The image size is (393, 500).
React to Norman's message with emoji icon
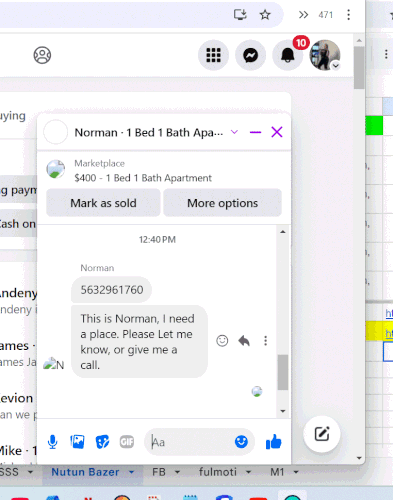[222, 341]
